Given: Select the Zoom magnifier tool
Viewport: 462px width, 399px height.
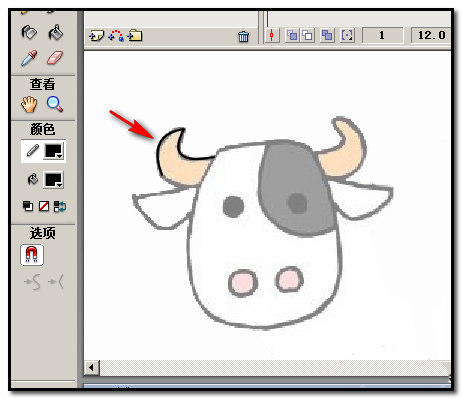Looking at the screenshot, I should [55, 104].
